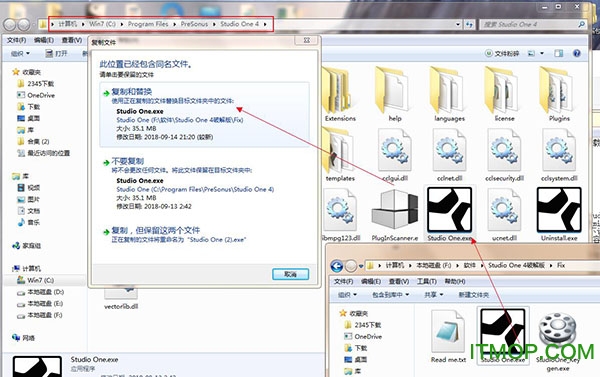
Task: Open the 共享 dropdown in the Fix window
Action: tap(434, 295)
